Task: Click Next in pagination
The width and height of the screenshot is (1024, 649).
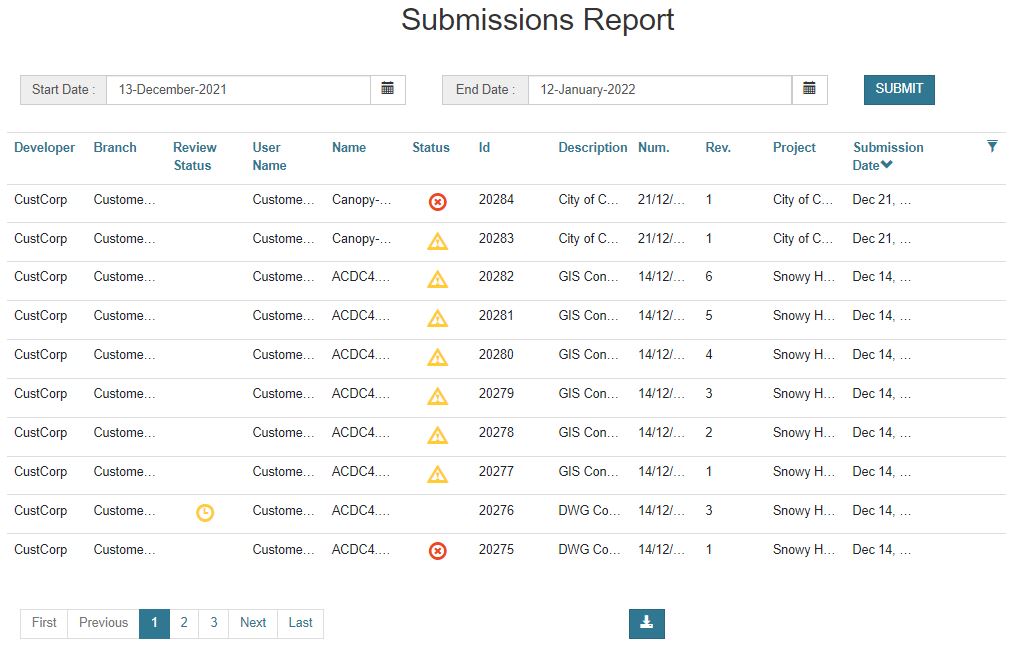Action: [x=253, y=623]
